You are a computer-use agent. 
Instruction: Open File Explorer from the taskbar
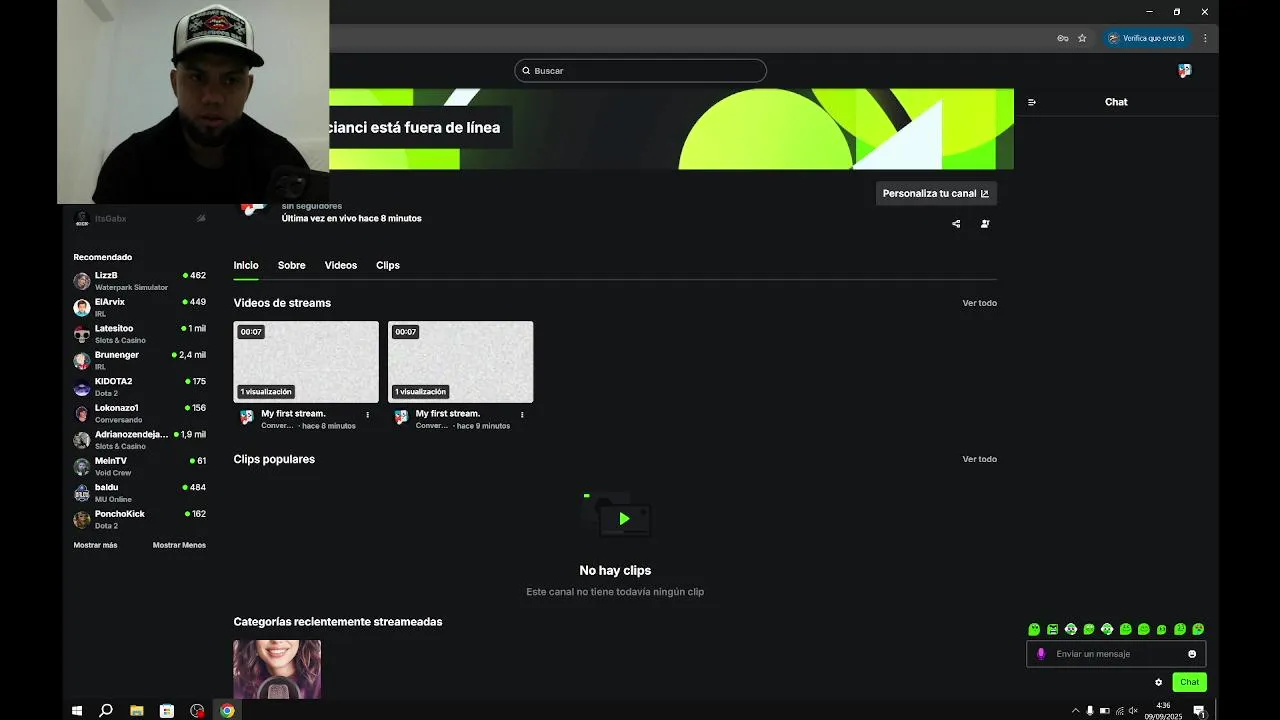click(137, 711)
